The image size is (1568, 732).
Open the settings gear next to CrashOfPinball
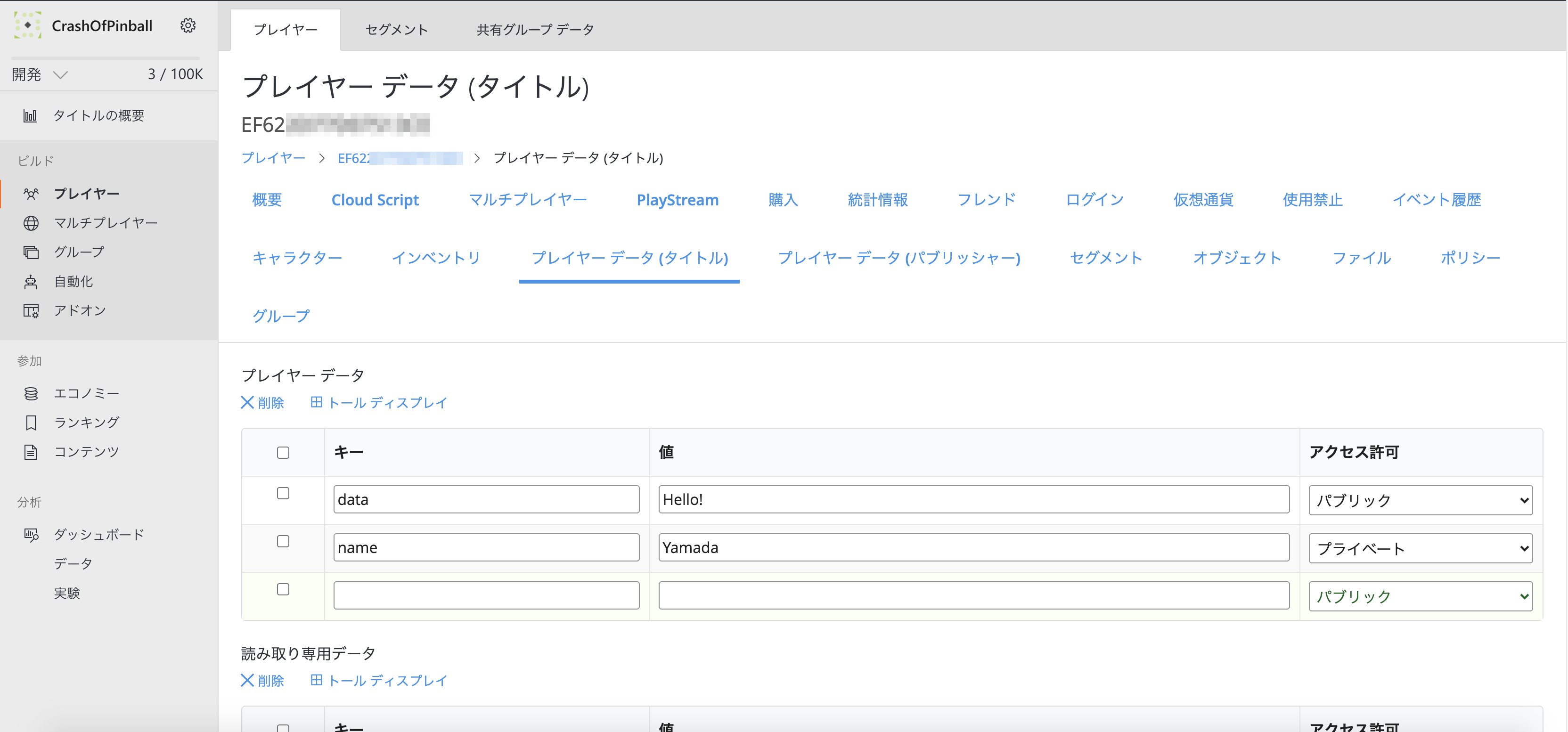click(188, 25)
